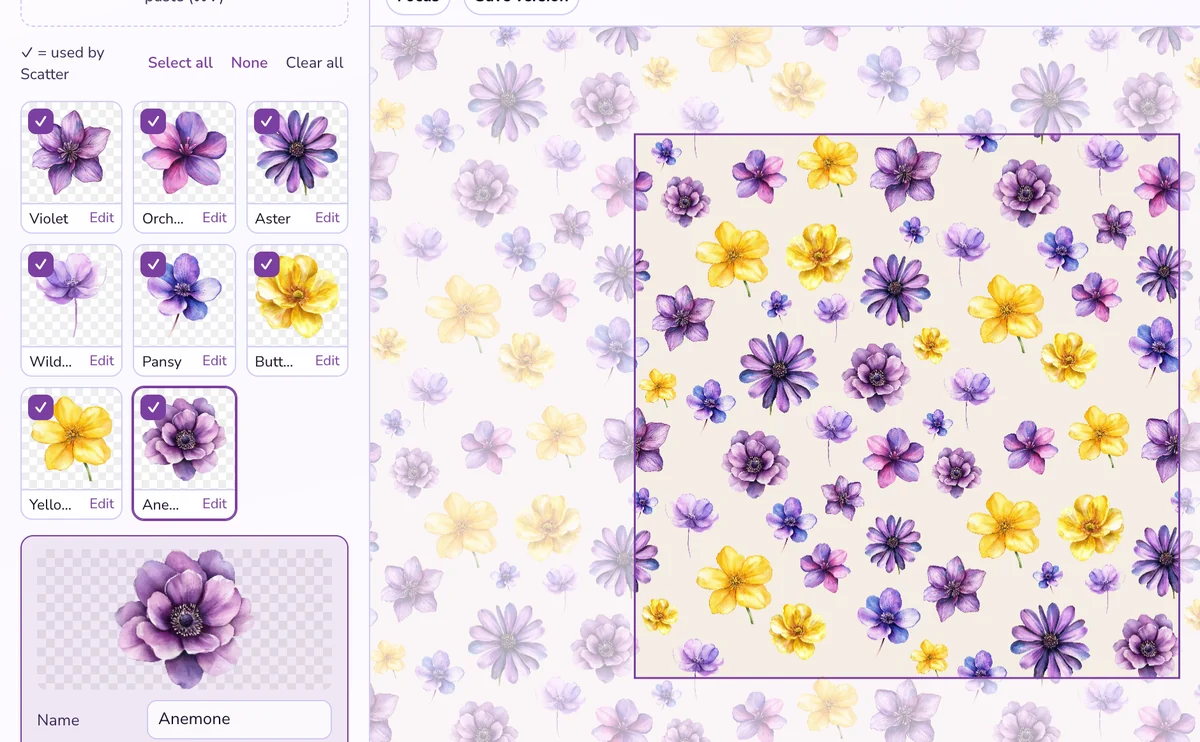Toggle the Buttercup card checkbox

click(x=266, y=264)
